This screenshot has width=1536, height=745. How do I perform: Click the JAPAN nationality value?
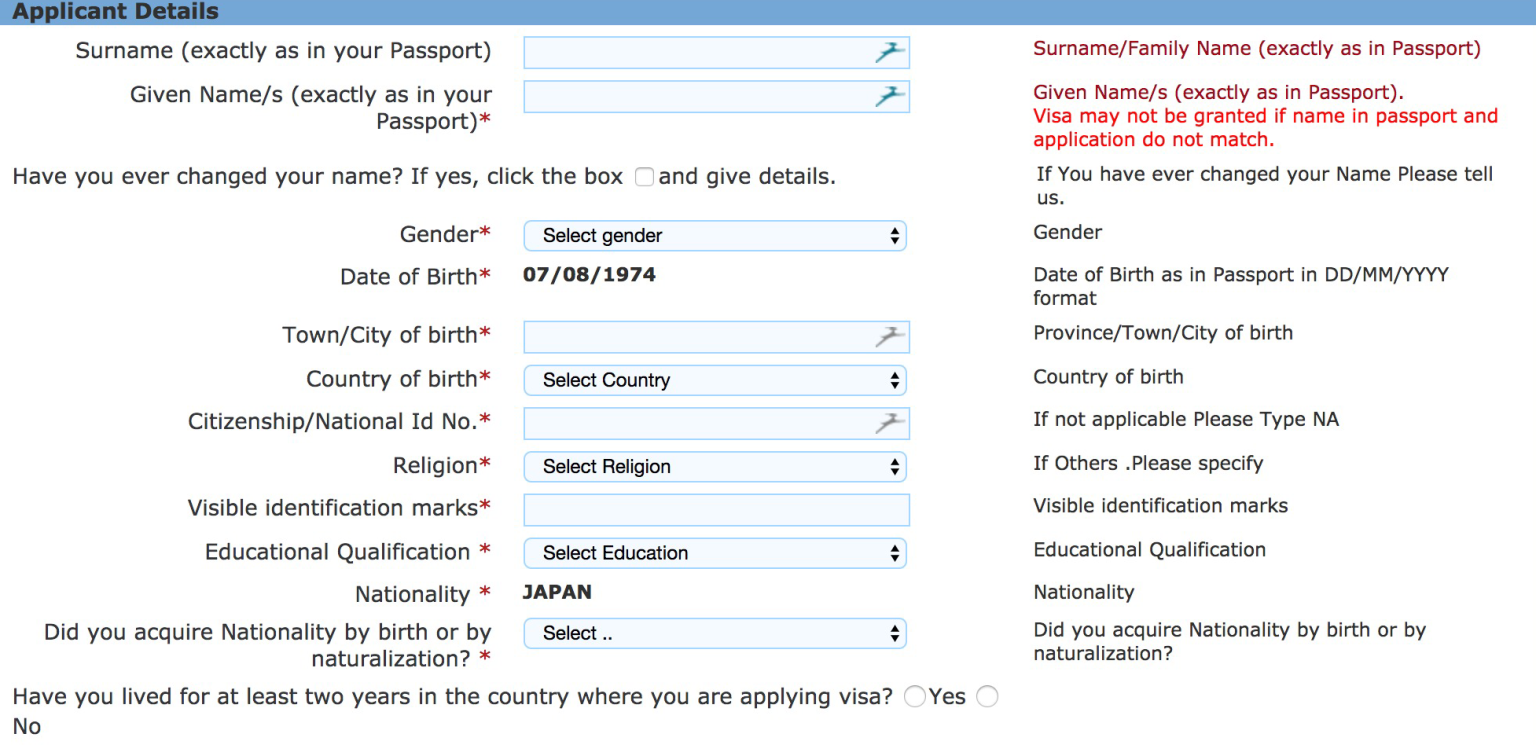(557, 592)
